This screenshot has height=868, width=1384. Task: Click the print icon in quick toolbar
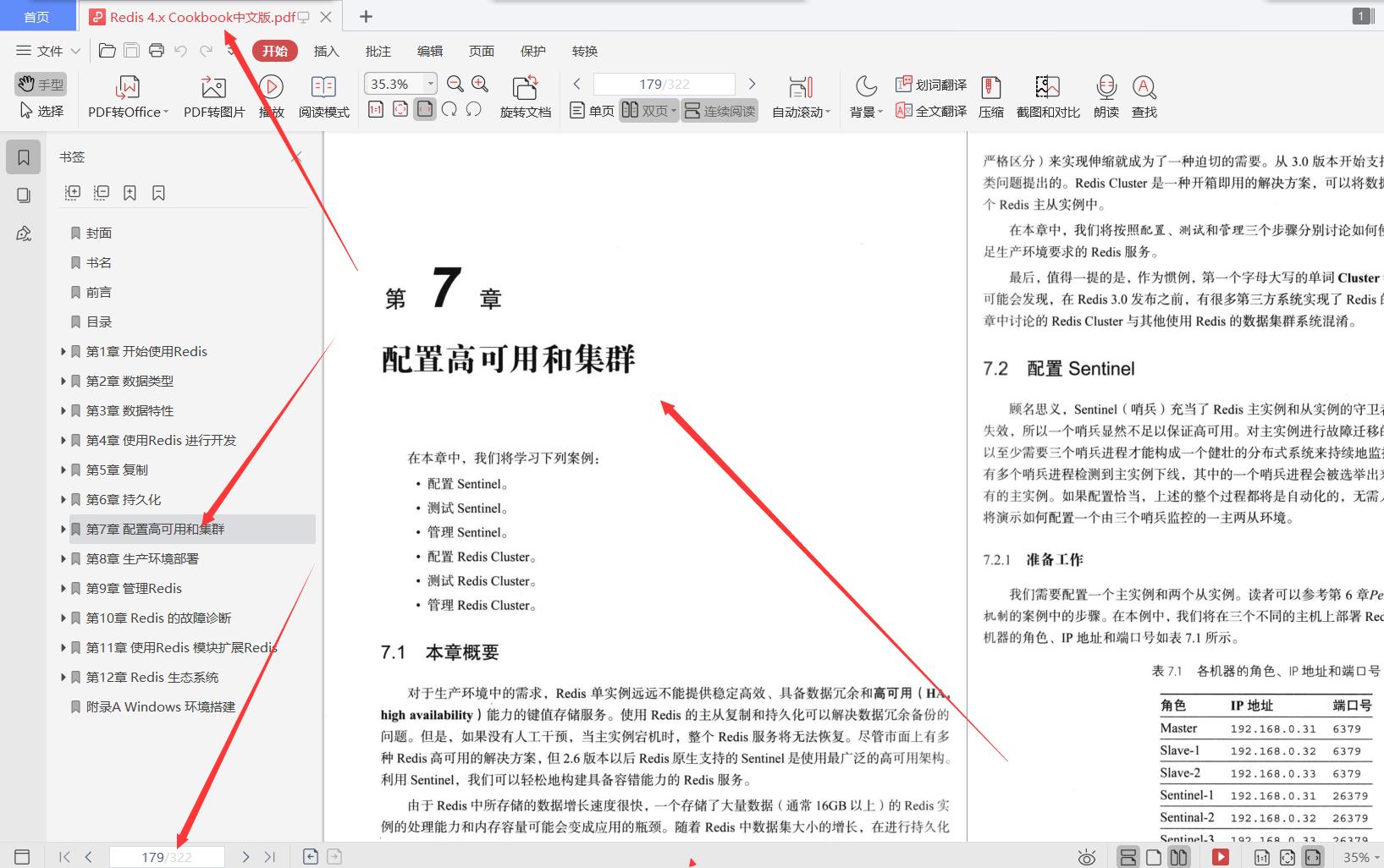(157, 51)
